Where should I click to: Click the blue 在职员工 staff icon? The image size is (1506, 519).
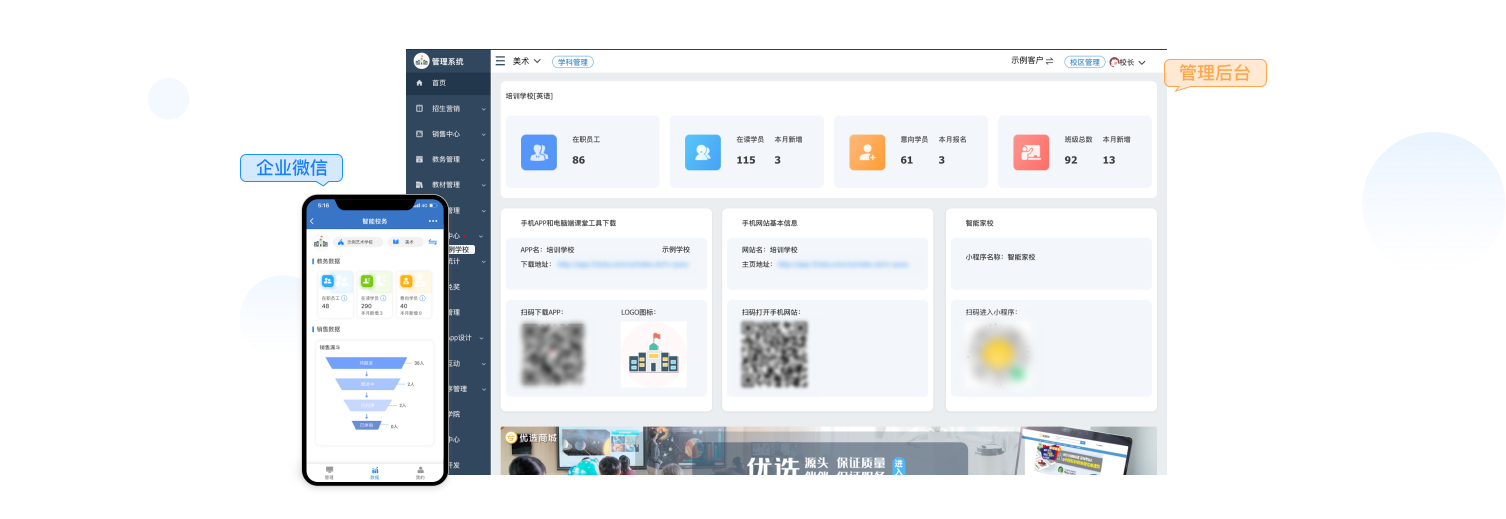pyautogui.click(x=539, y=152)
